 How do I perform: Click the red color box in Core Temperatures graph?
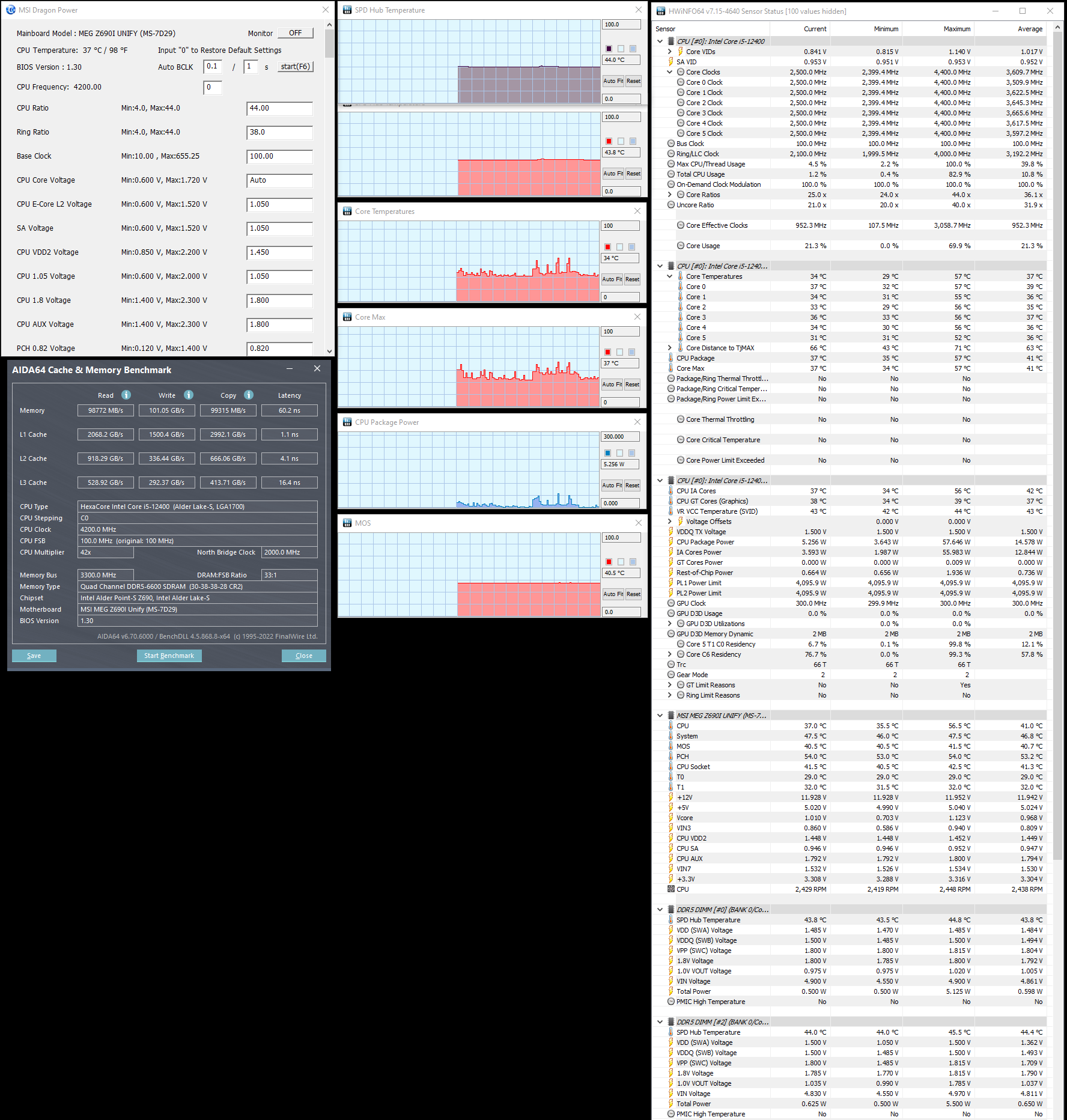point(608,247)
